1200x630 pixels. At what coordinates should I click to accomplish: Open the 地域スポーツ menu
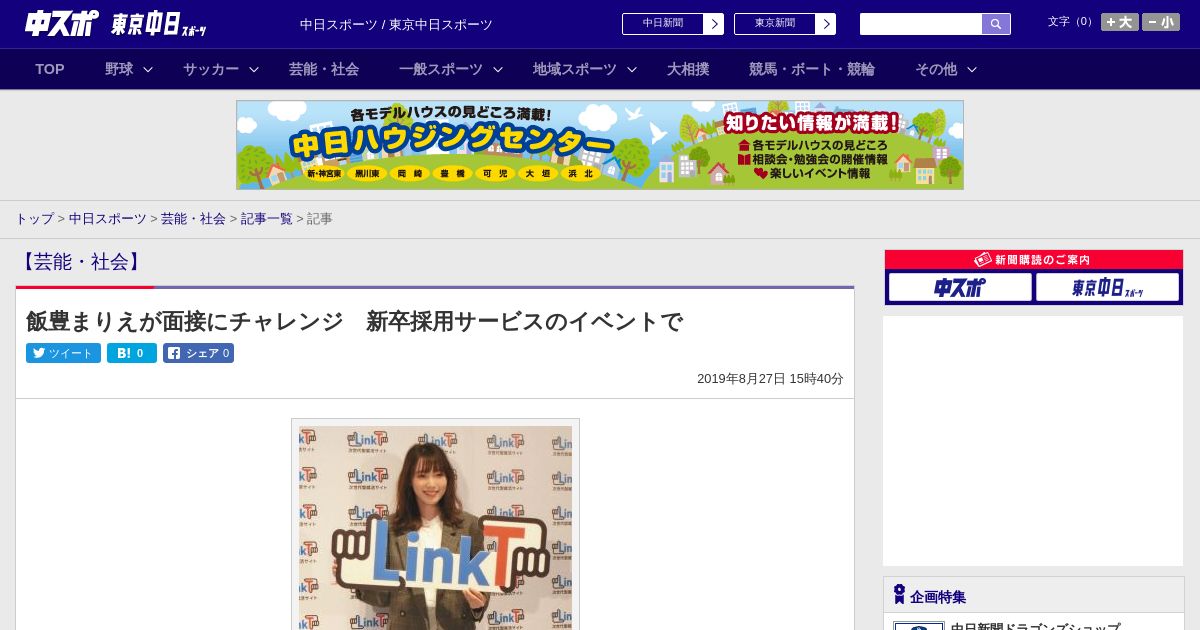point(575,69)
